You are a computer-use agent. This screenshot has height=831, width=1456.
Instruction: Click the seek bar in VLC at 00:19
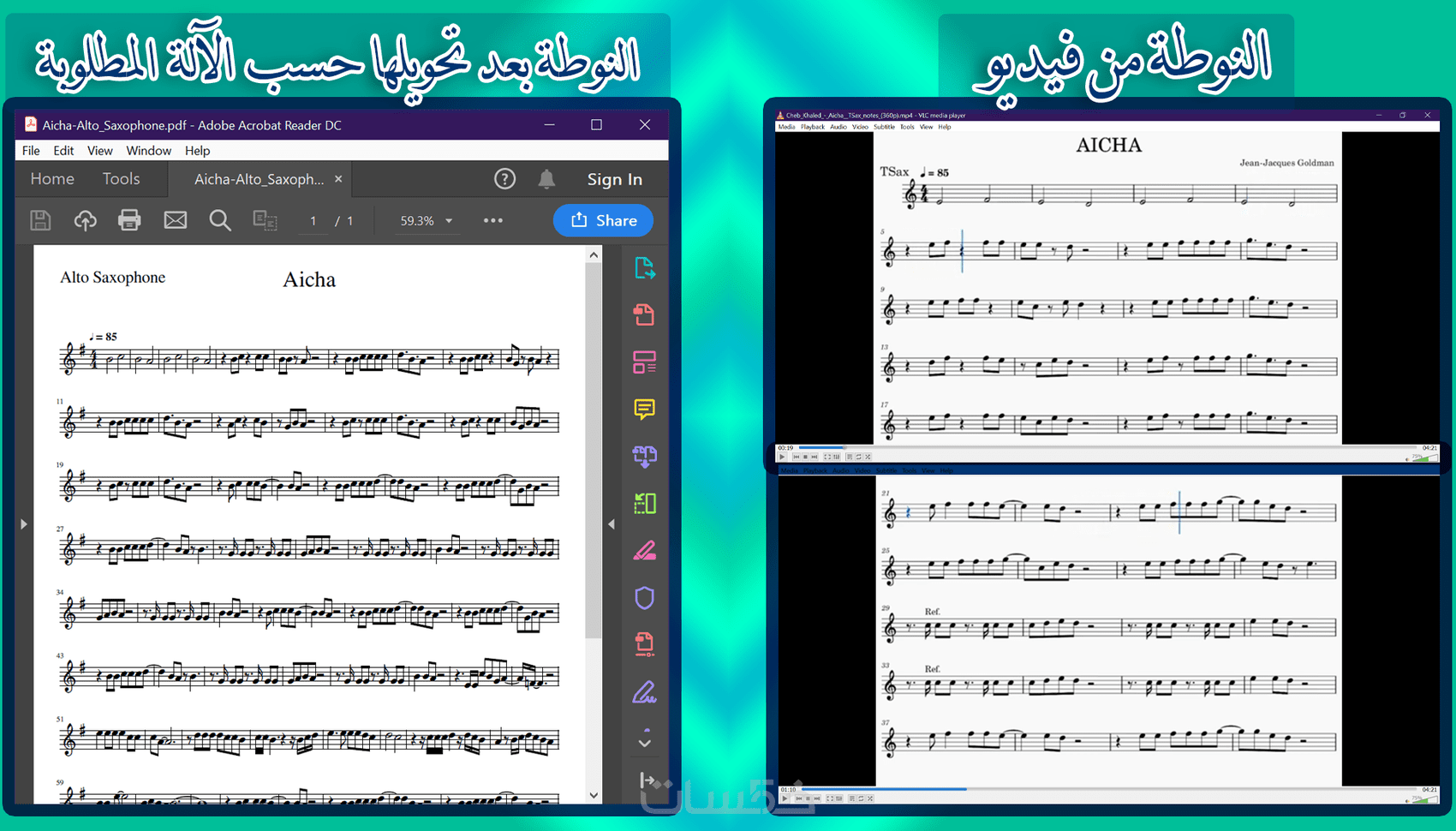click(1108, 448)
